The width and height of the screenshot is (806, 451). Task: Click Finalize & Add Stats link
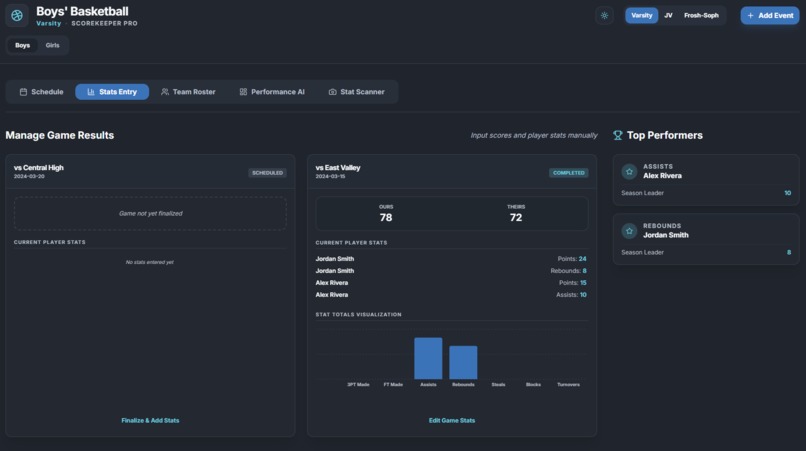(x=150, y=421)
